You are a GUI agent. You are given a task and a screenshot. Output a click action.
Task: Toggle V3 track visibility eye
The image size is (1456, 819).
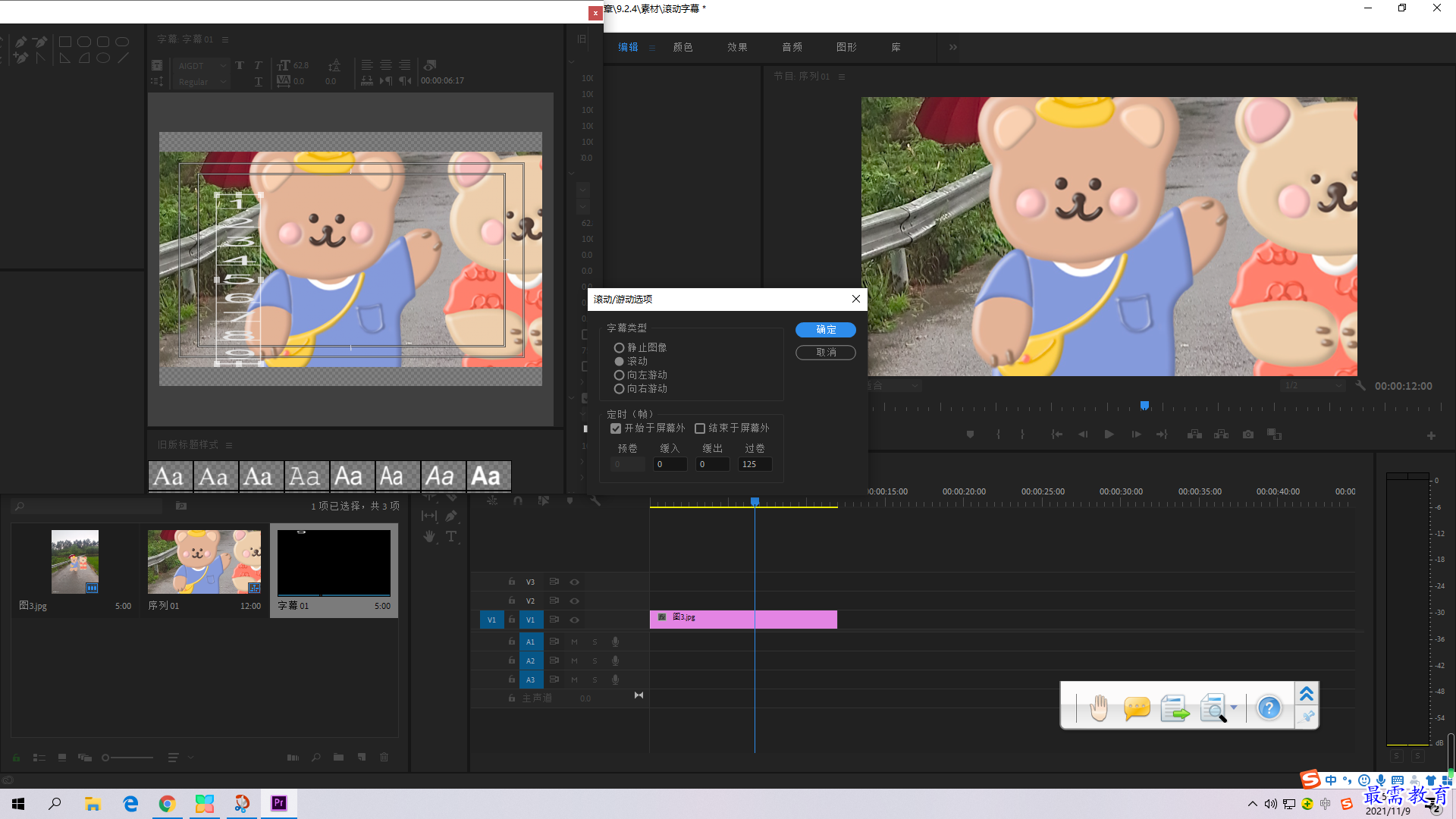coord(574,582)
